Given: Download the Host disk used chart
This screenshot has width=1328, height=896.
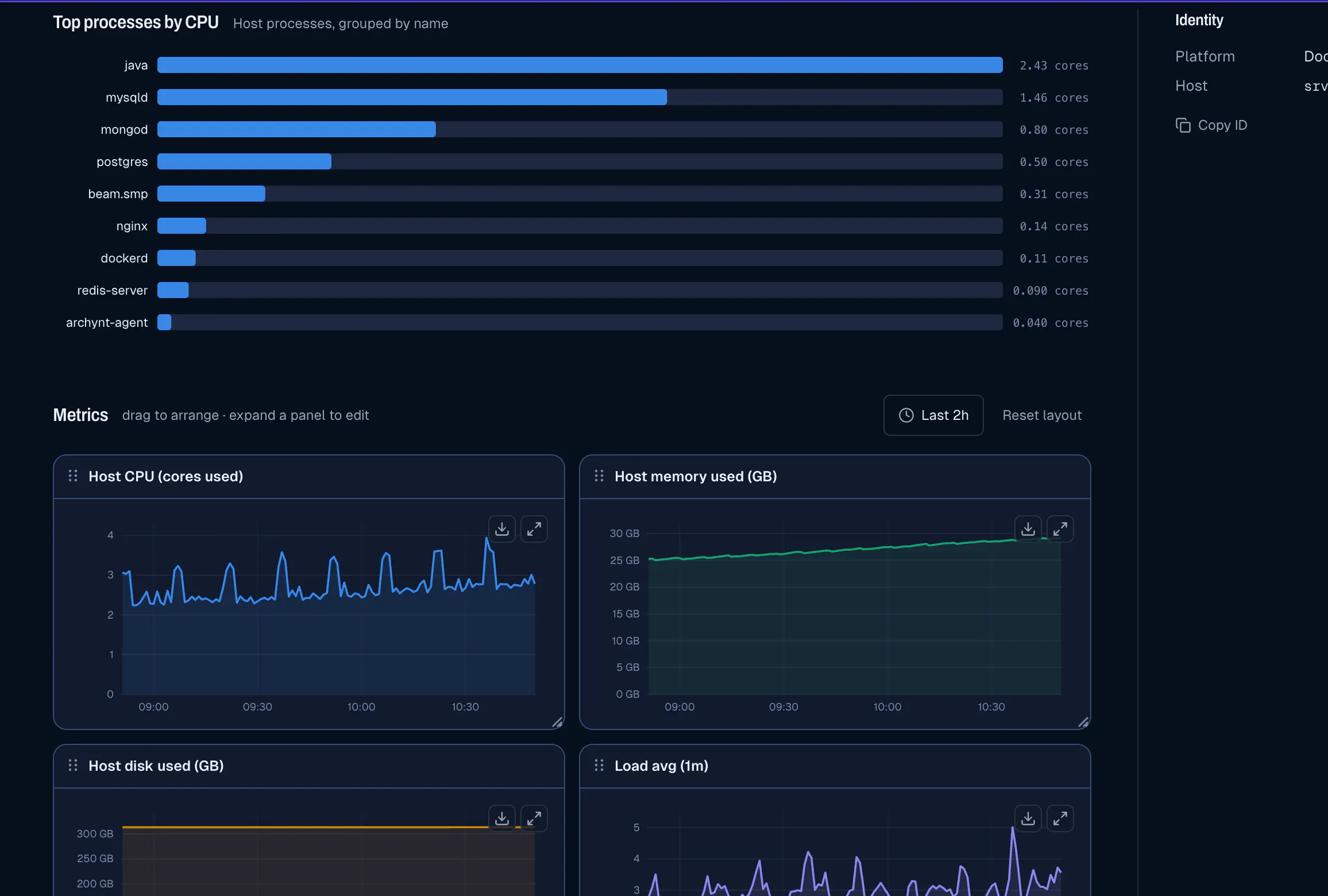Looking at the screenshot, I should 502,818.
